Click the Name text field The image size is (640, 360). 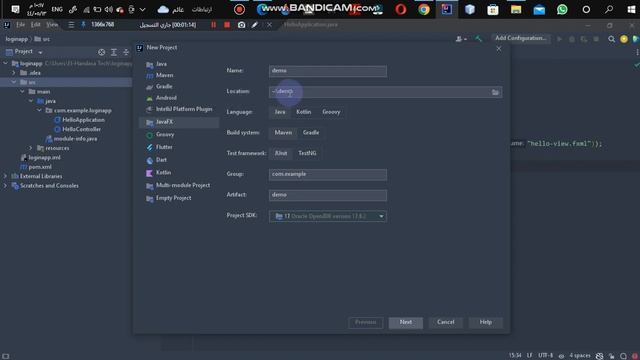pyautogui.click(x=328, y=71)
